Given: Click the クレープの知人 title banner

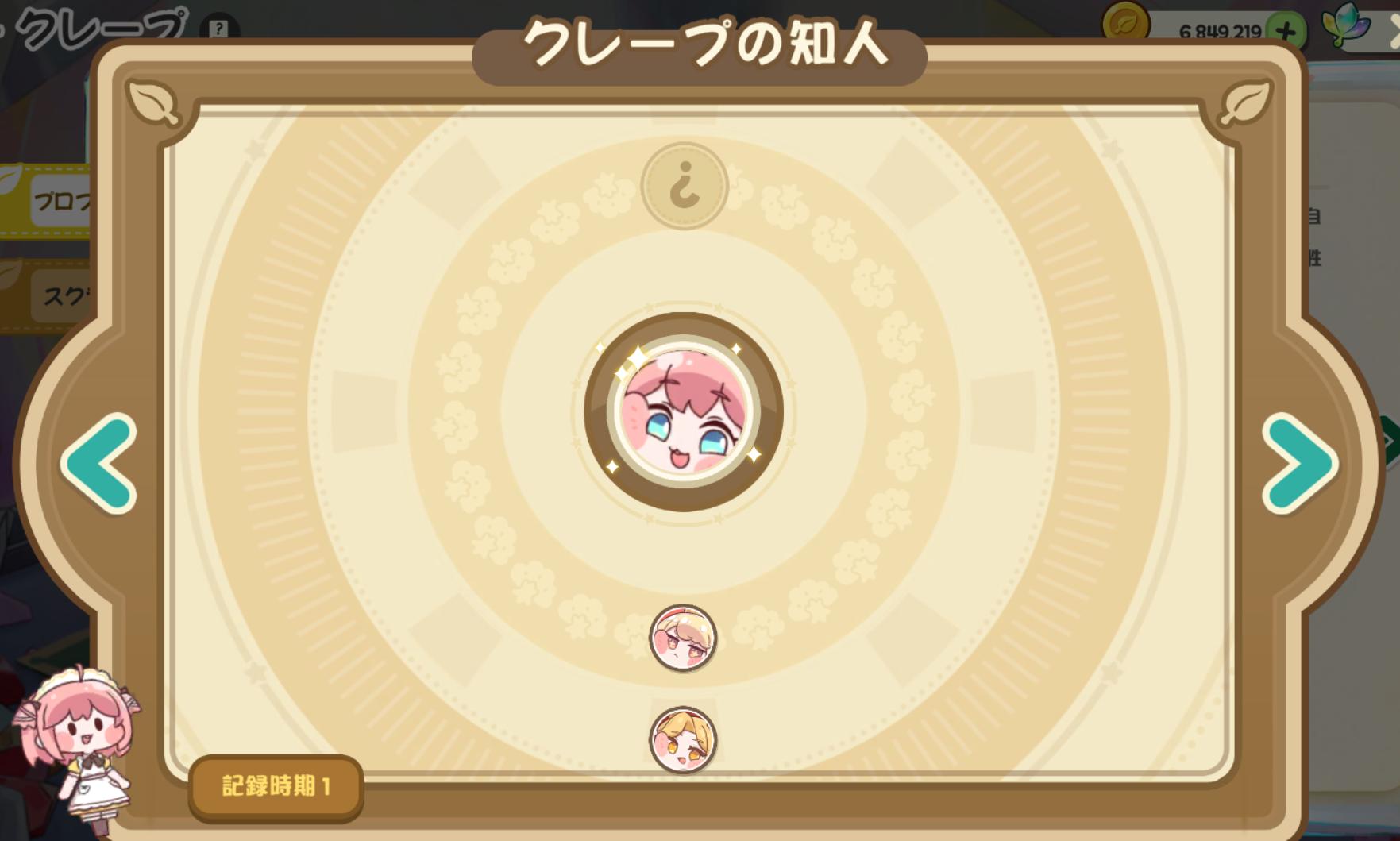Looking at the screenshot, I should (700, 46).
